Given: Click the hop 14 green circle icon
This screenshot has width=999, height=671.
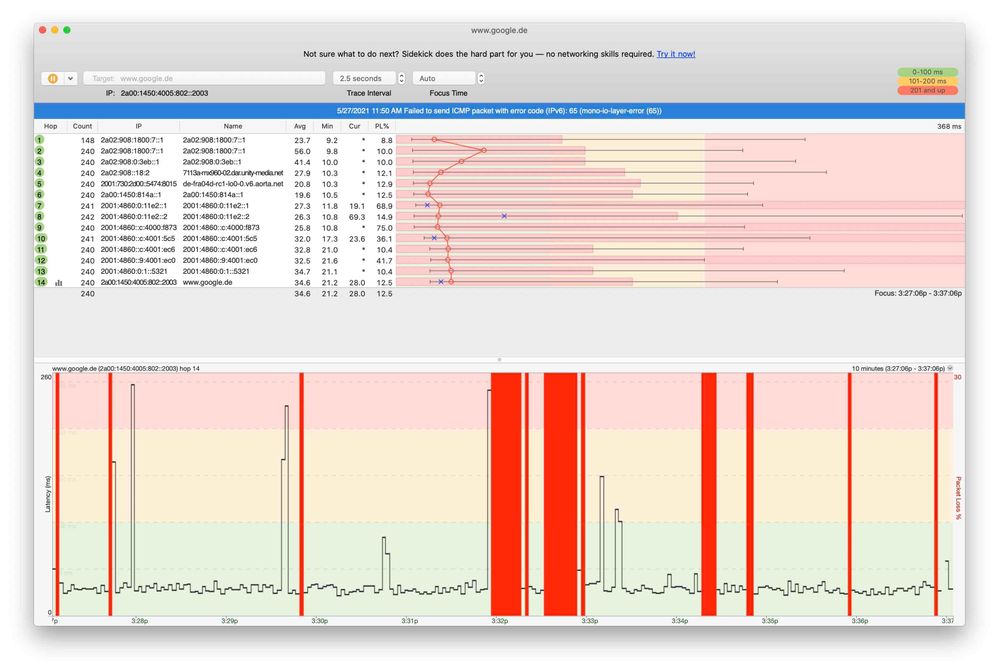Looking at the screenshot, I should (x=41, y=282).
